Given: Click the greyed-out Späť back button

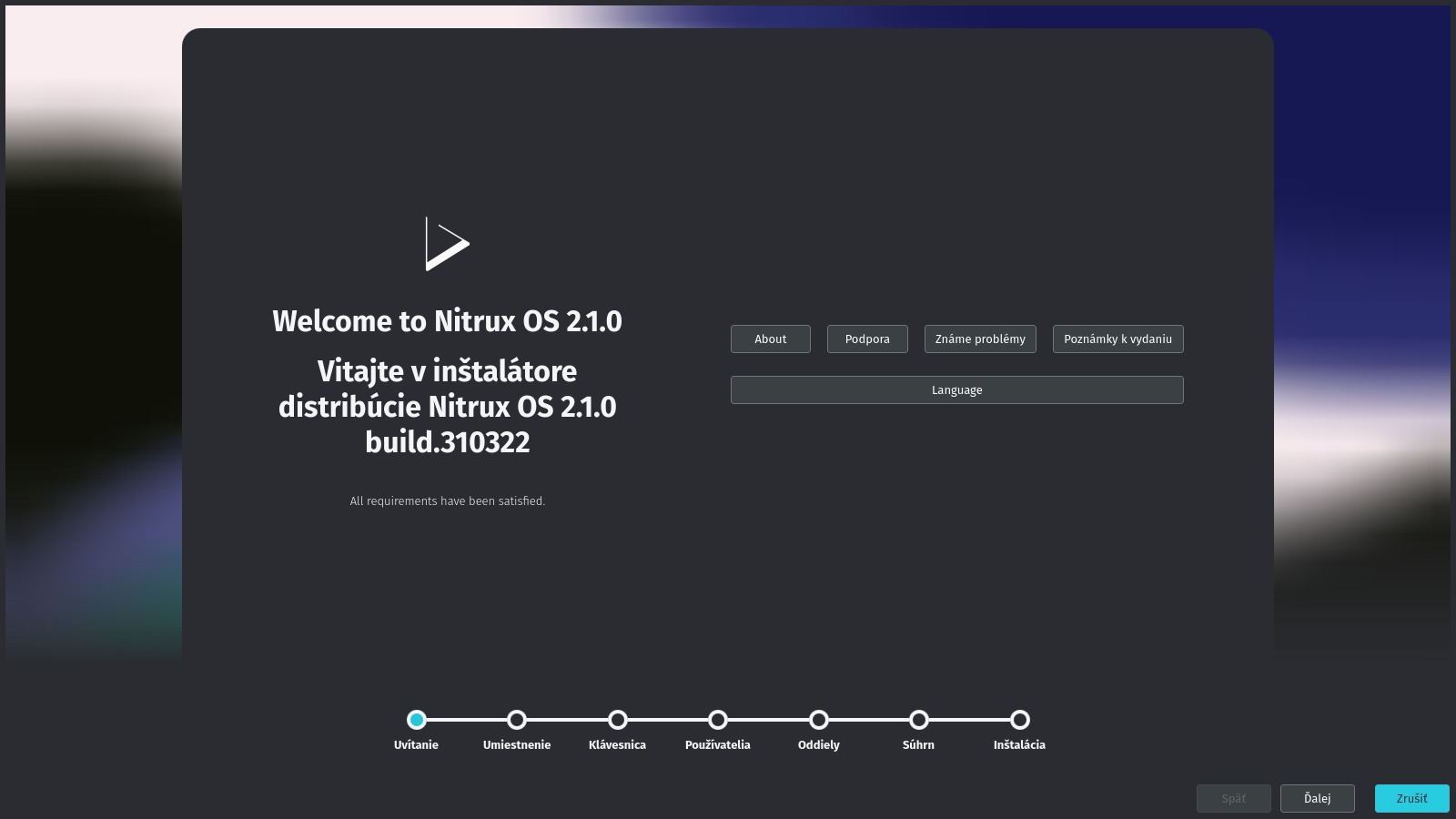Looking at the screenshot, I should tap(1233, 798).
